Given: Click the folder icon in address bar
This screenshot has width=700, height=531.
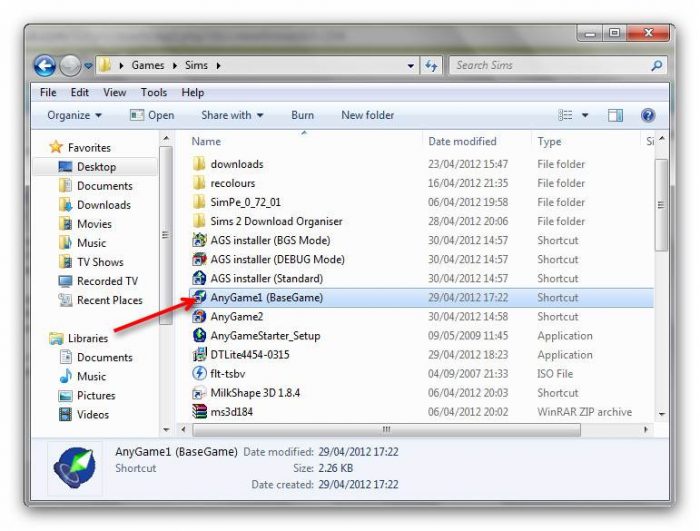Looking at the screenshot, I should (105, 66).
